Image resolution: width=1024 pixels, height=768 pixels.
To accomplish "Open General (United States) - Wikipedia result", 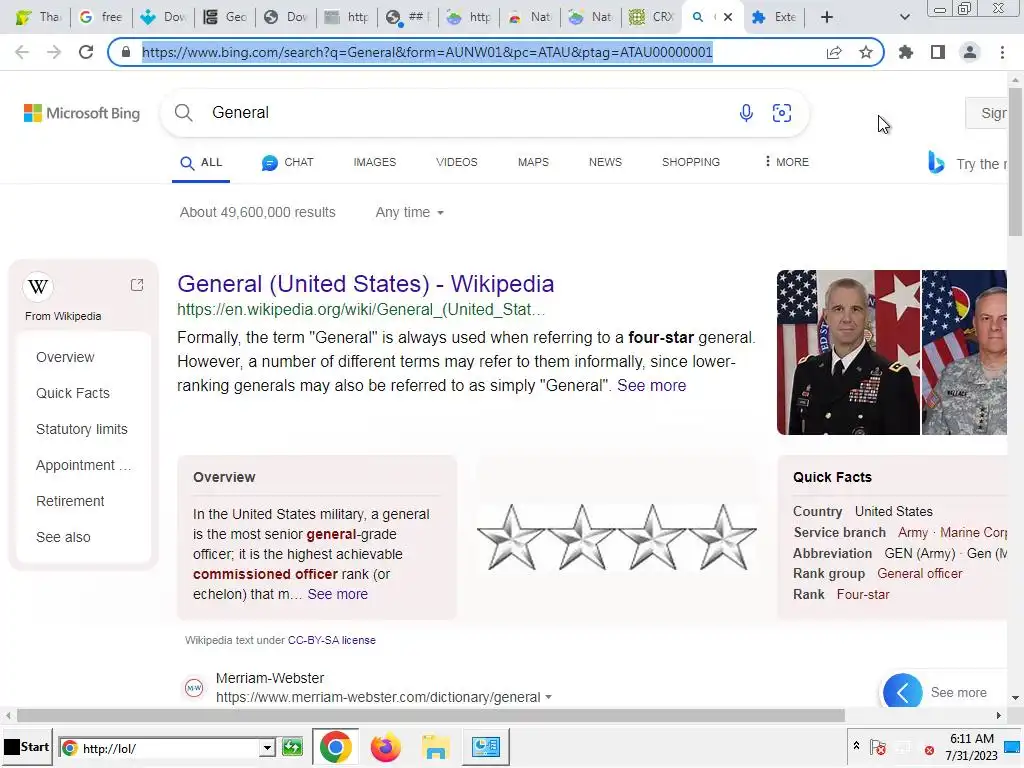I will 366,284.
